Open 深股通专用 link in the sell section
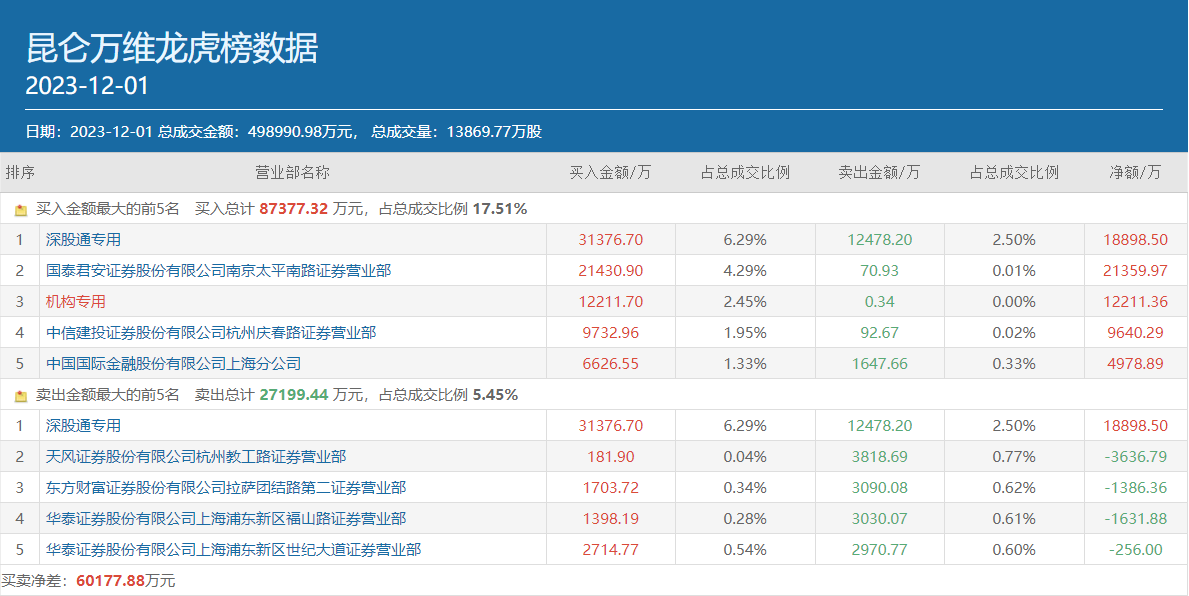 pyautogui.click(x=83, y=425)
